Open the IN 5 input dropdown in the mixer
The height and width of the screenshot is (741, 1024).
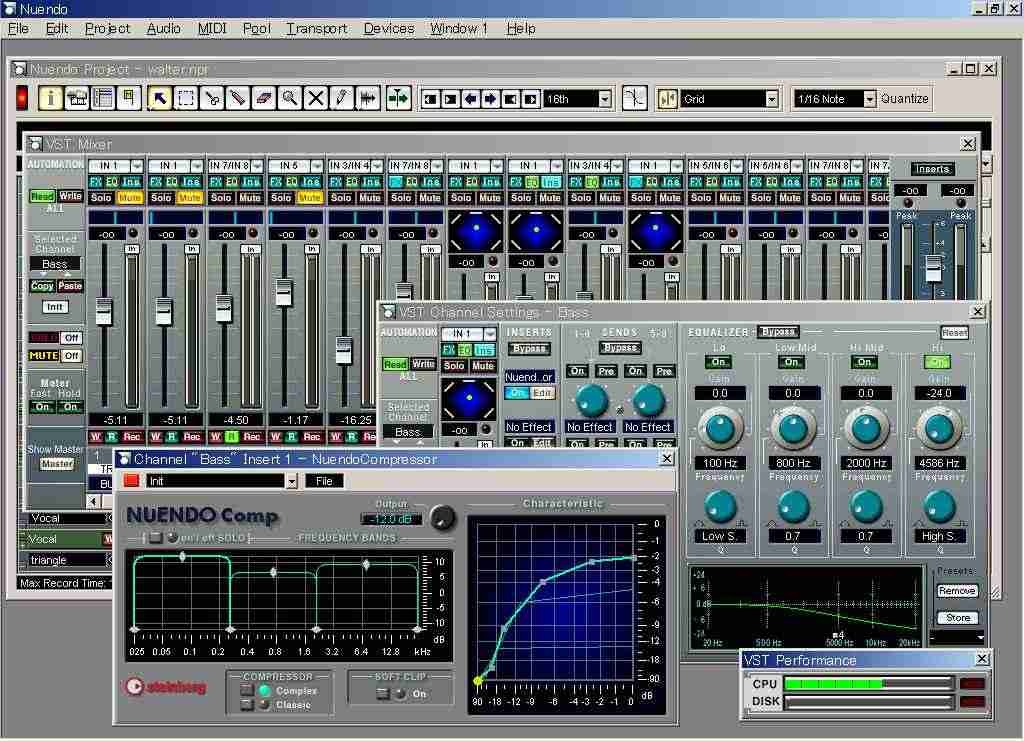[x=317, y=166]
